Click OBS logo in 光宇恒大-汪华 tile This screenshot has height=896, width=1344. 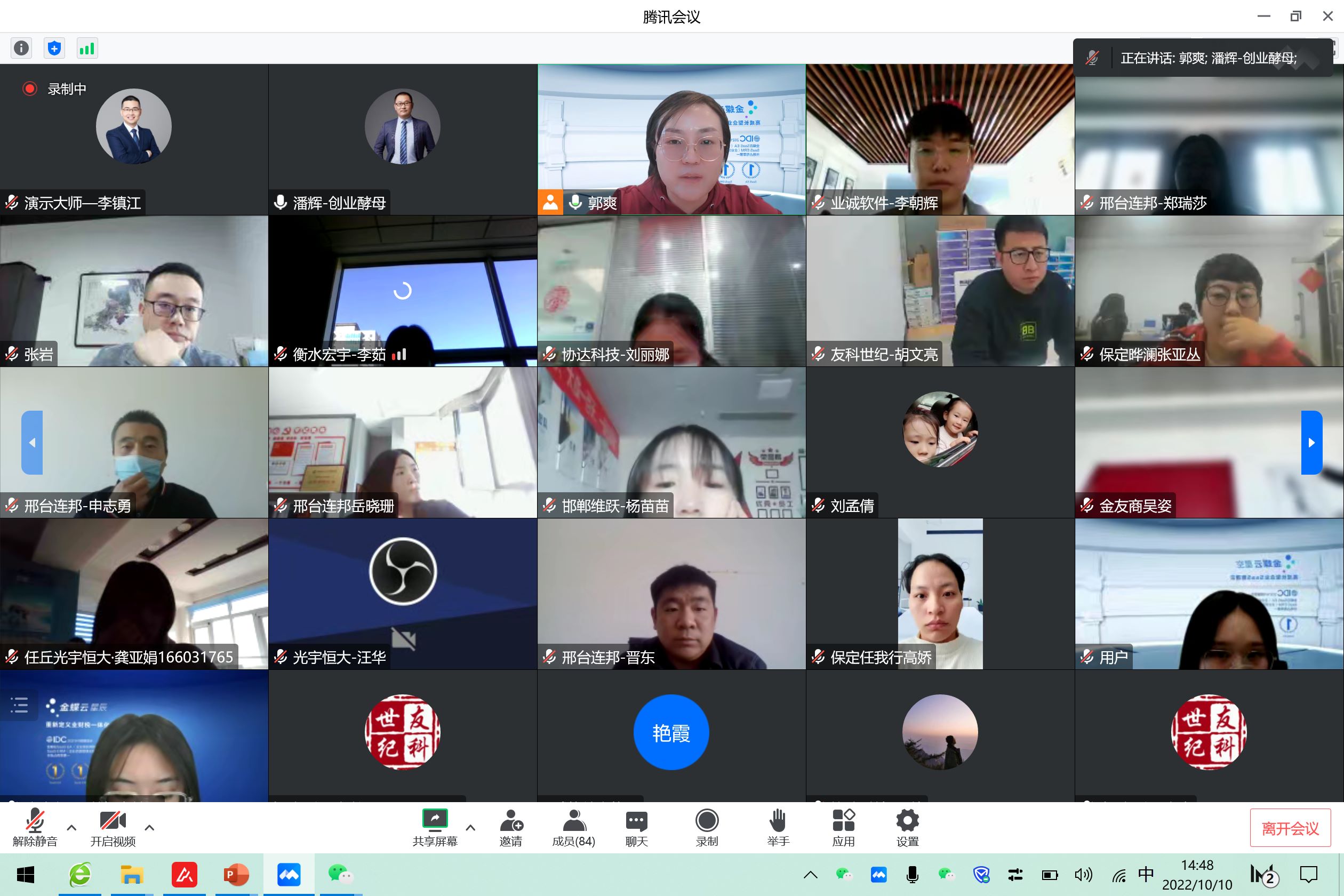[x=403, y=571]
